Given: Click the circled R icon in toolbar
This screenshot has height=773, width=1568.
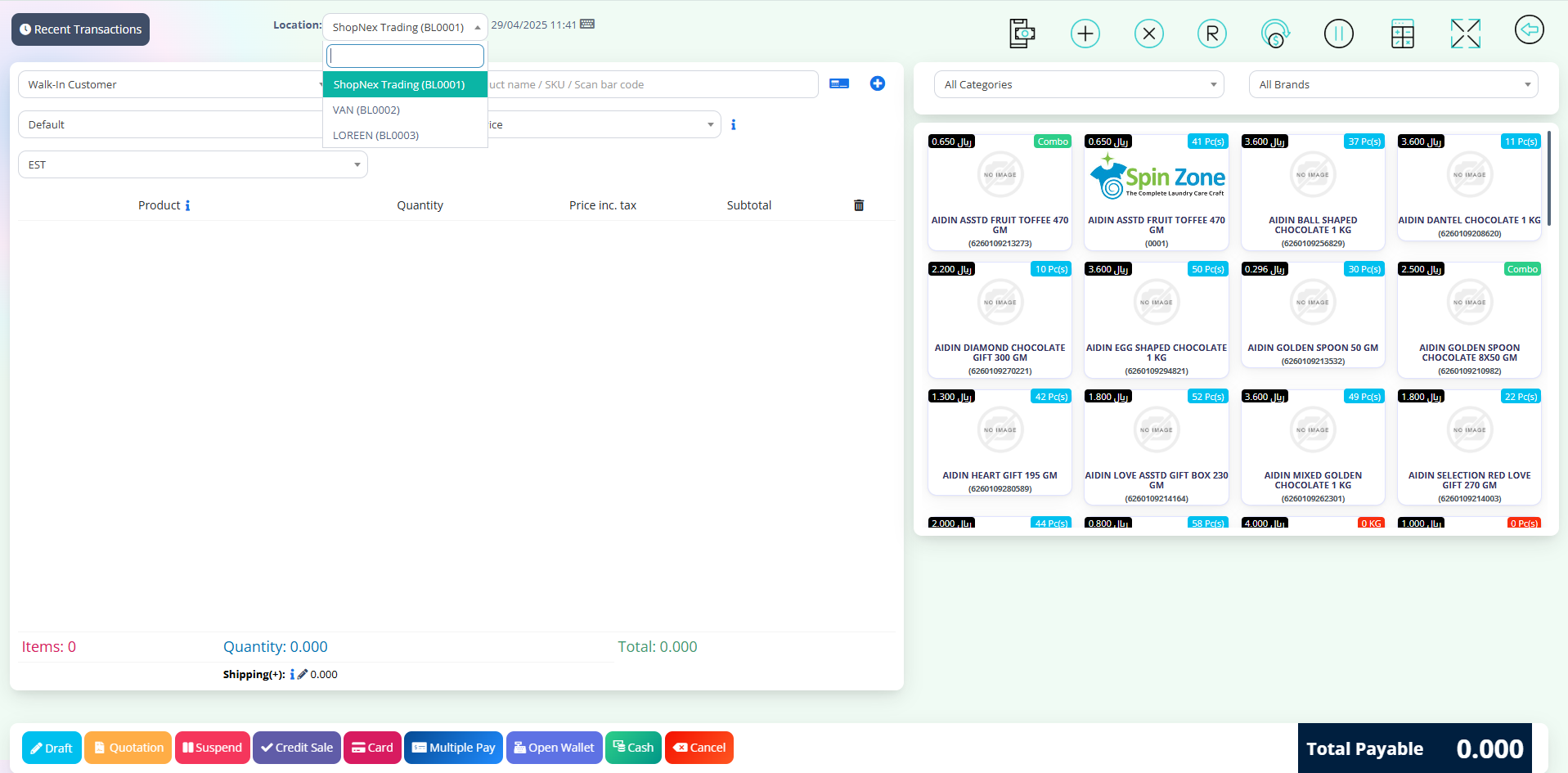Looking at the screenshot, I should pos(1211,34).
